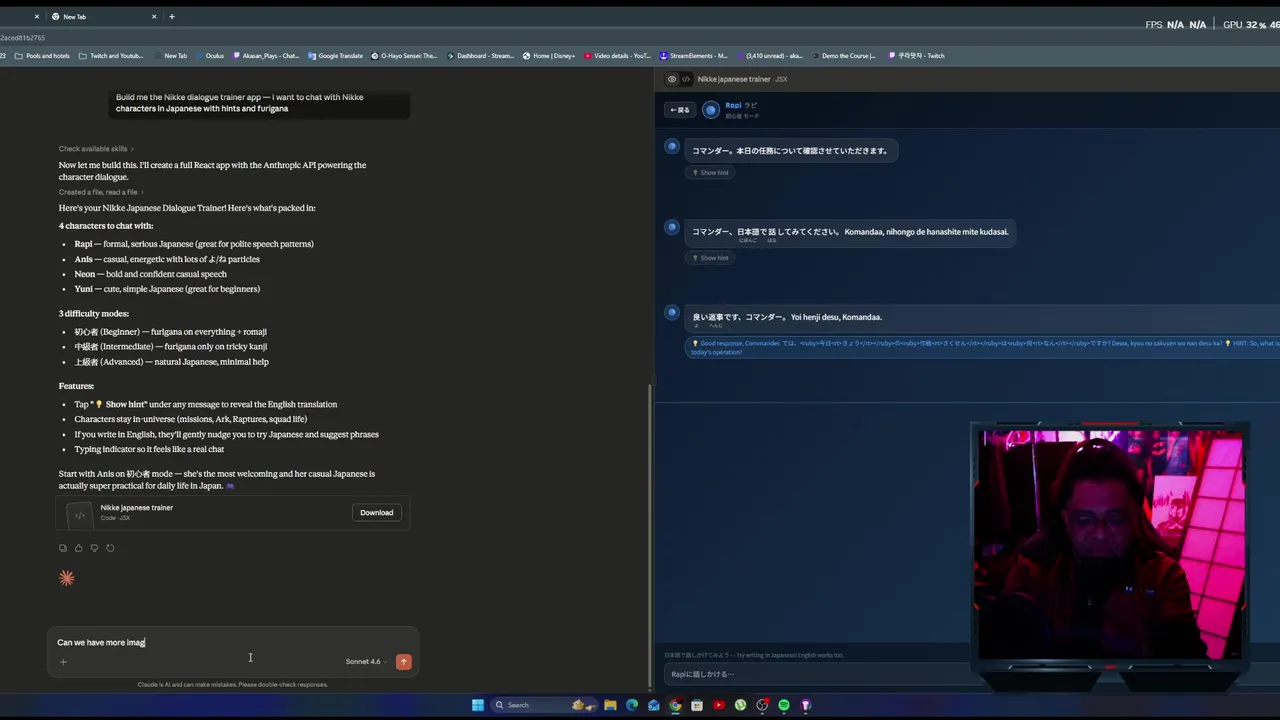
Task: Open OBS Studio from the taskbar
Action: (762, 705)
